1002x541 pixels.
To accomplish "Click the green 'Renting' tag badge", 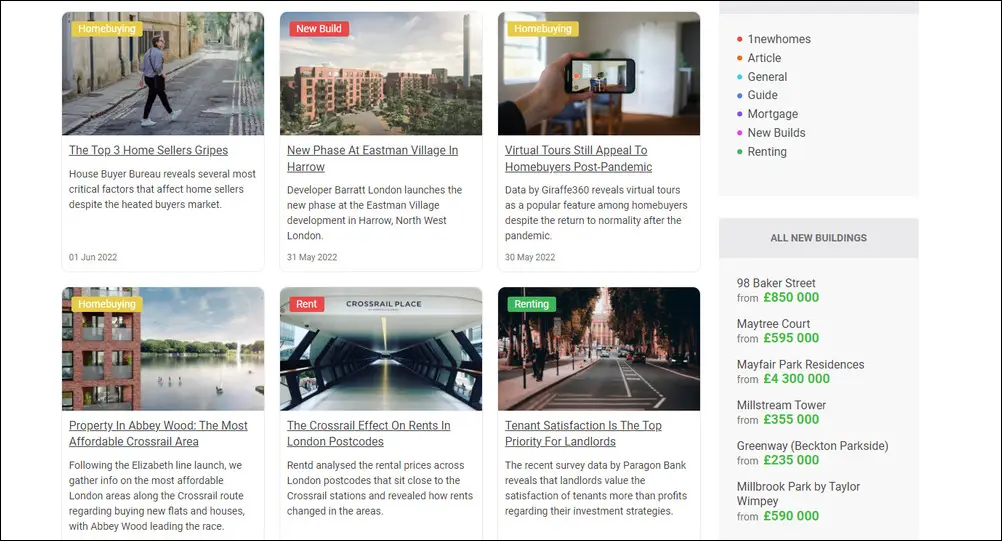I will [x=532, y=304].
